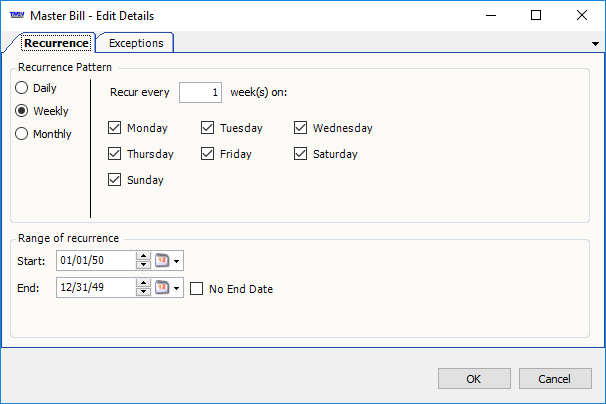
Task: Select the Daily recurrence pattern
Action: click(x=22, y=88)
